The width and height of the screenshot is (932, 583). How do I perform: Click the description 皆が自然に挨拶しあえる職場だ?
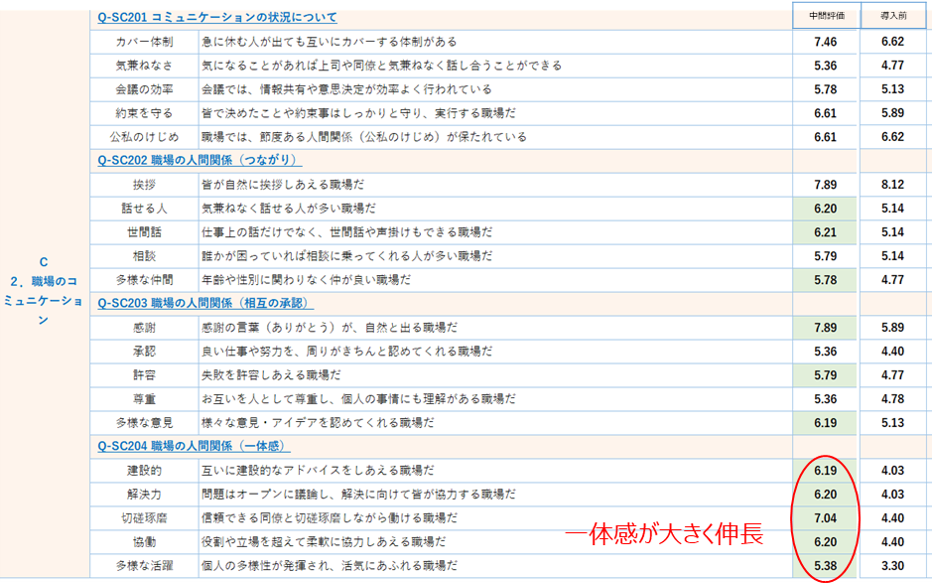click(x=283, y=185)
